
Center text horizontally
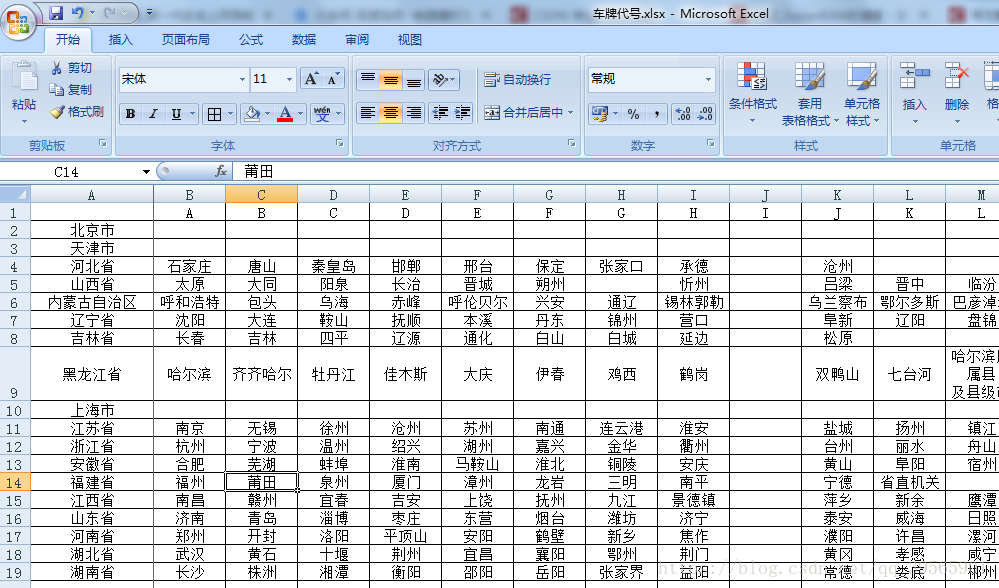tap(391, 113)
